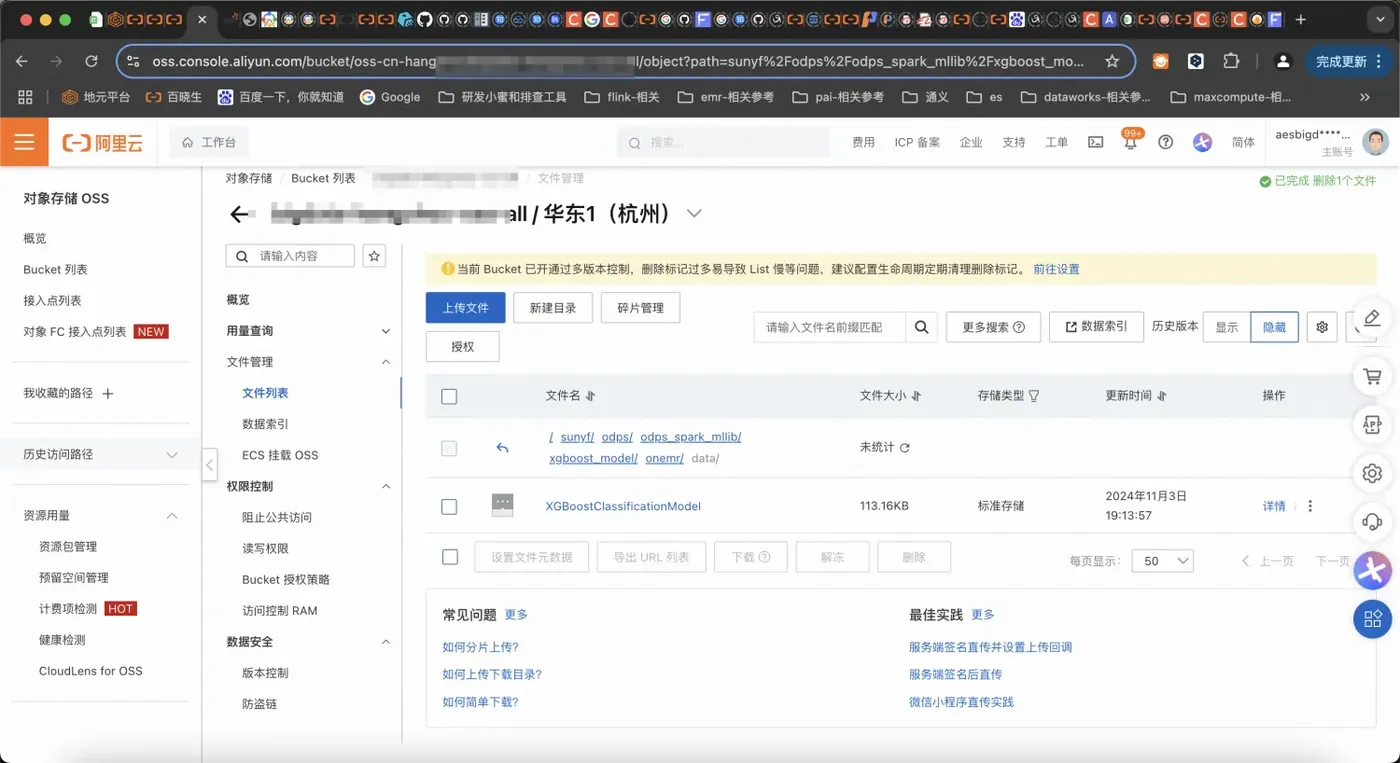Open list settings gear icon
Image resolution: width=1400 pixels, height=763 pixels.
[x=1322, y=327]
